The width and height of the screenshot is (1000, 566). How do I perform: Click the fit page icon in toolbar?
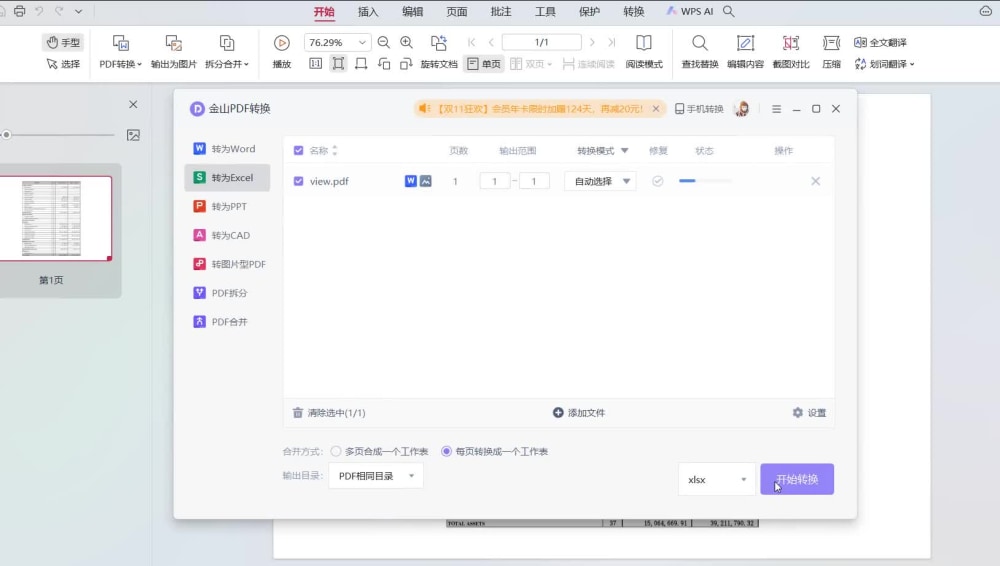click(338, 64)
